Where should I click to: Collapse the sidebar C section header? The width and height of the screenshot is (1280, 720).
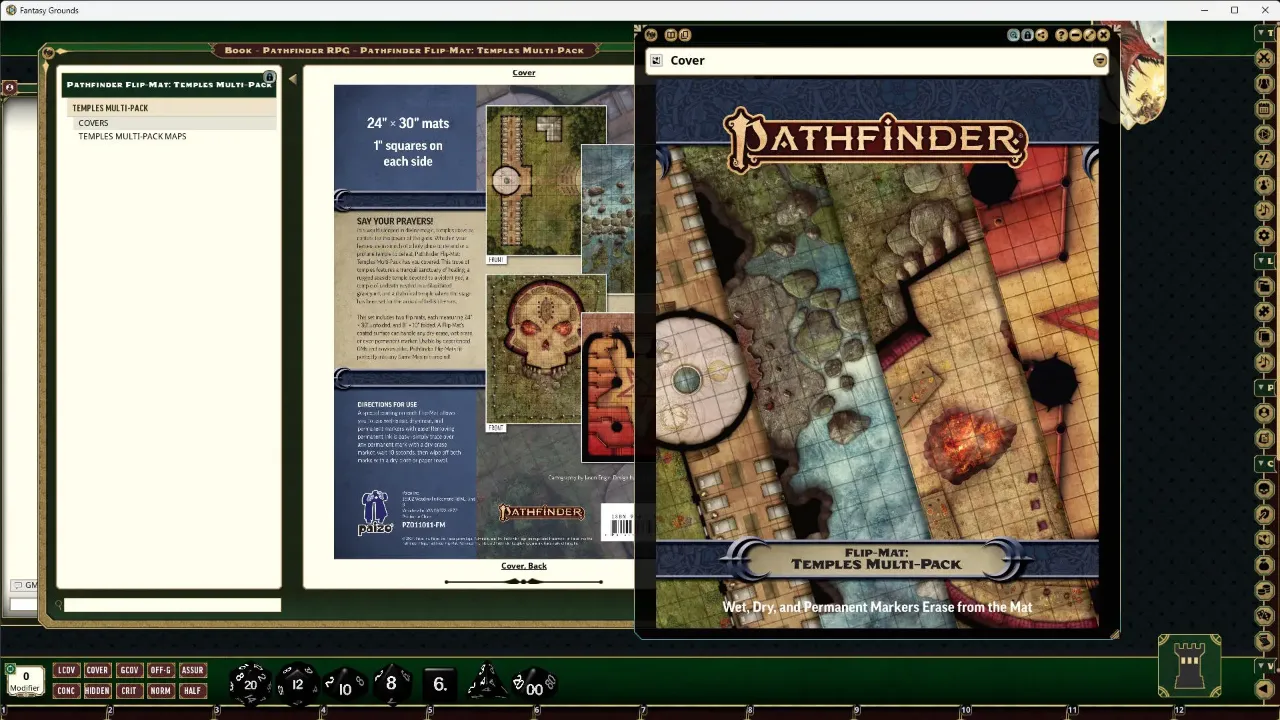pos(1265,463)
